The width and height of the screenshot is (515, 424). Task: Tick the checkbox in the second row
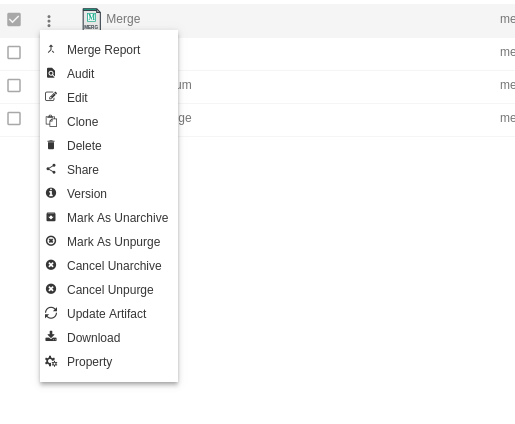pyautogui.click(x=14, y=52)
